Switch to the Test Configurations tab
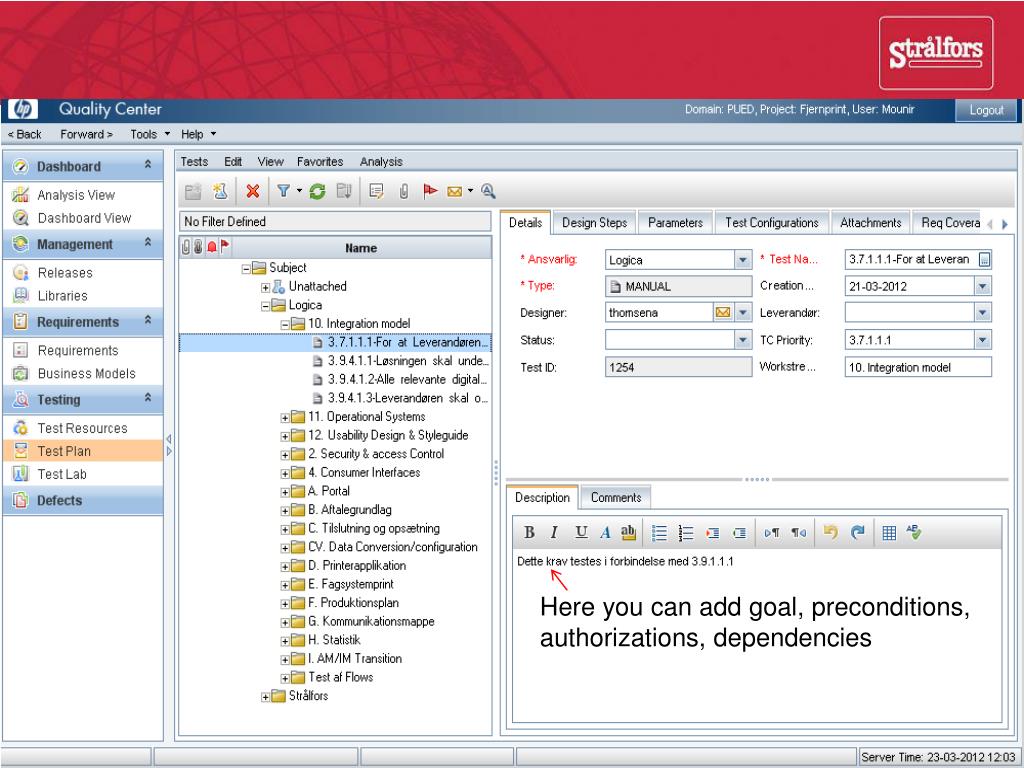This screenshot has width=1024, height=768. [x=772, y=223]
